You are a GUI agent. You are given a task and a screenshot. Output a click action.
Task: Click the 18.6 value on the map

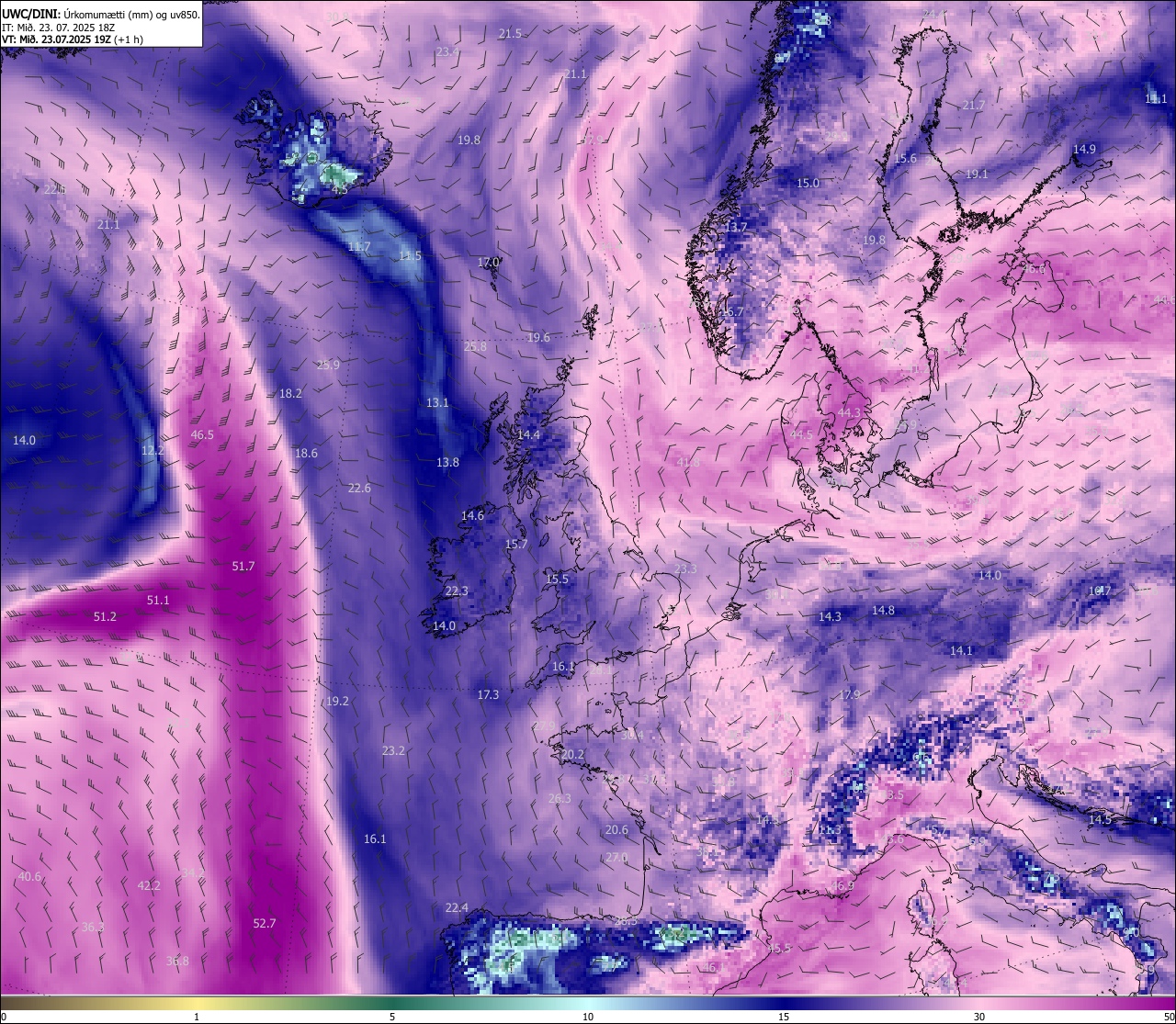tap(306, 453)
